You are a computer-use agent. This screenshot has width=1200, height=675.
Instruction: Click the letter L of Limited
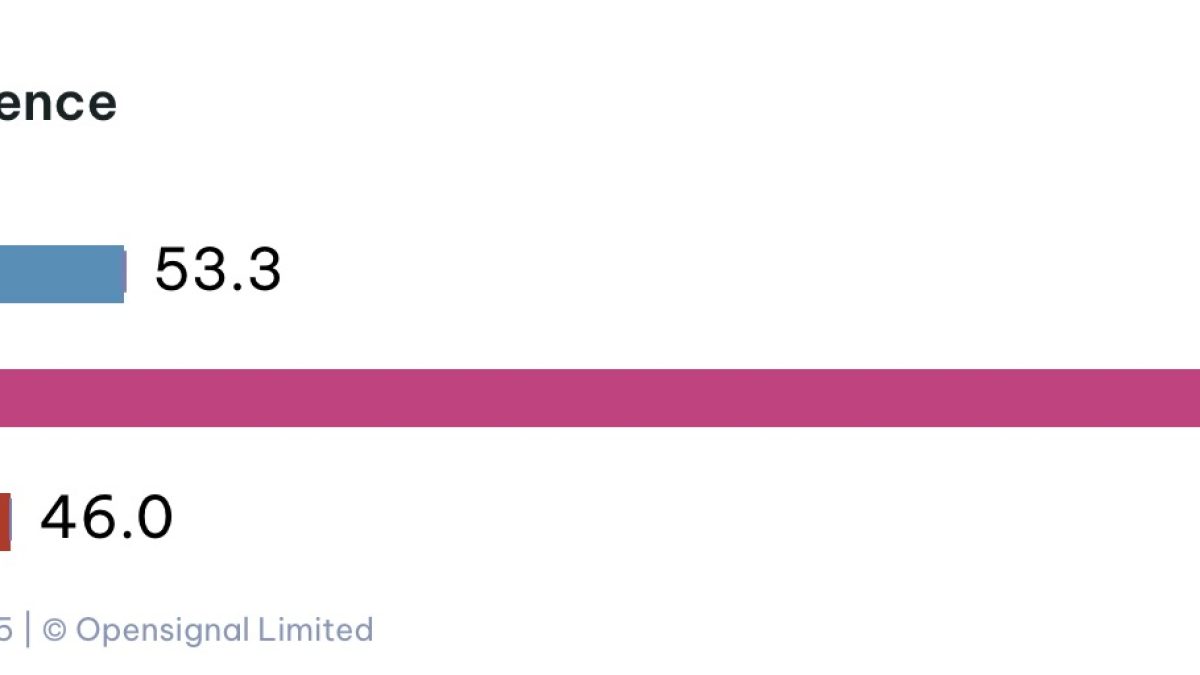click(x=266, y=630)
